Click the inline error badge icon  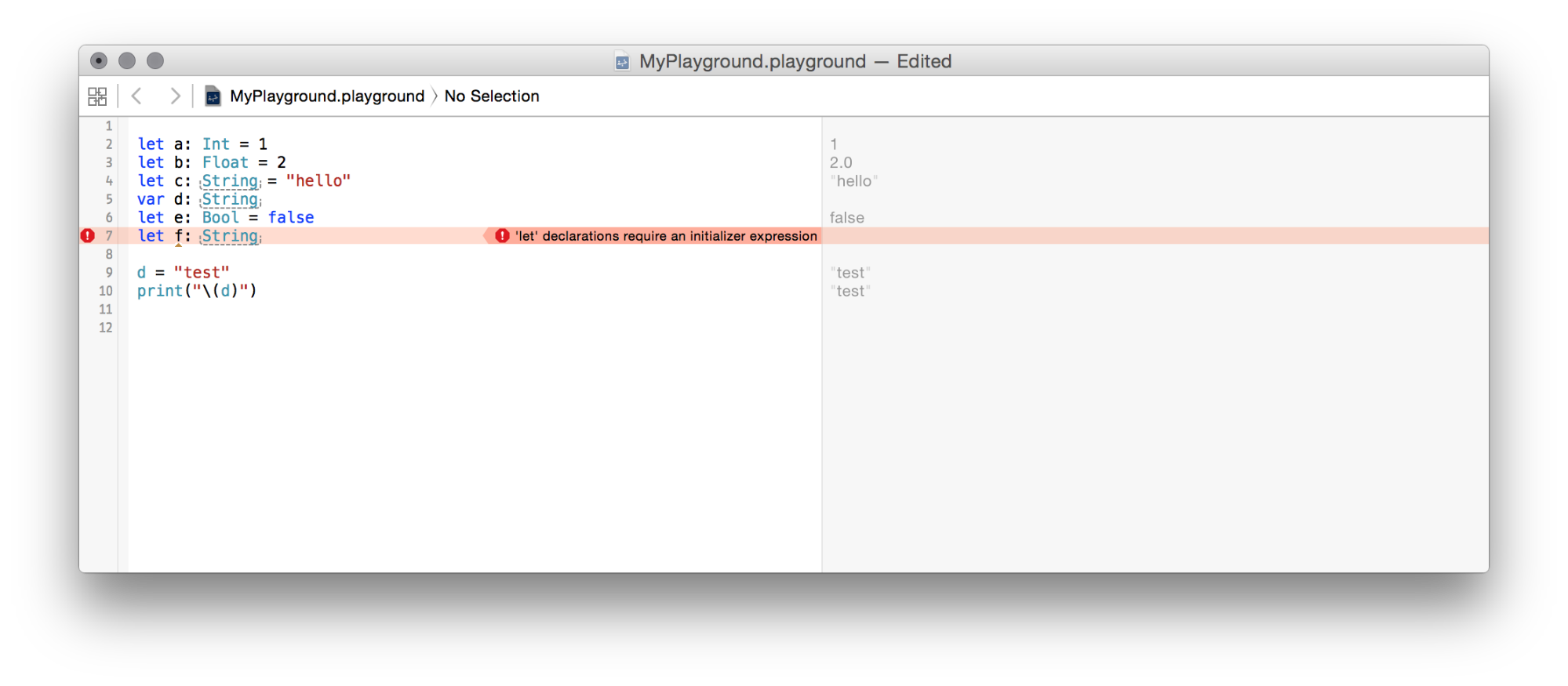(x=503, y=236)
